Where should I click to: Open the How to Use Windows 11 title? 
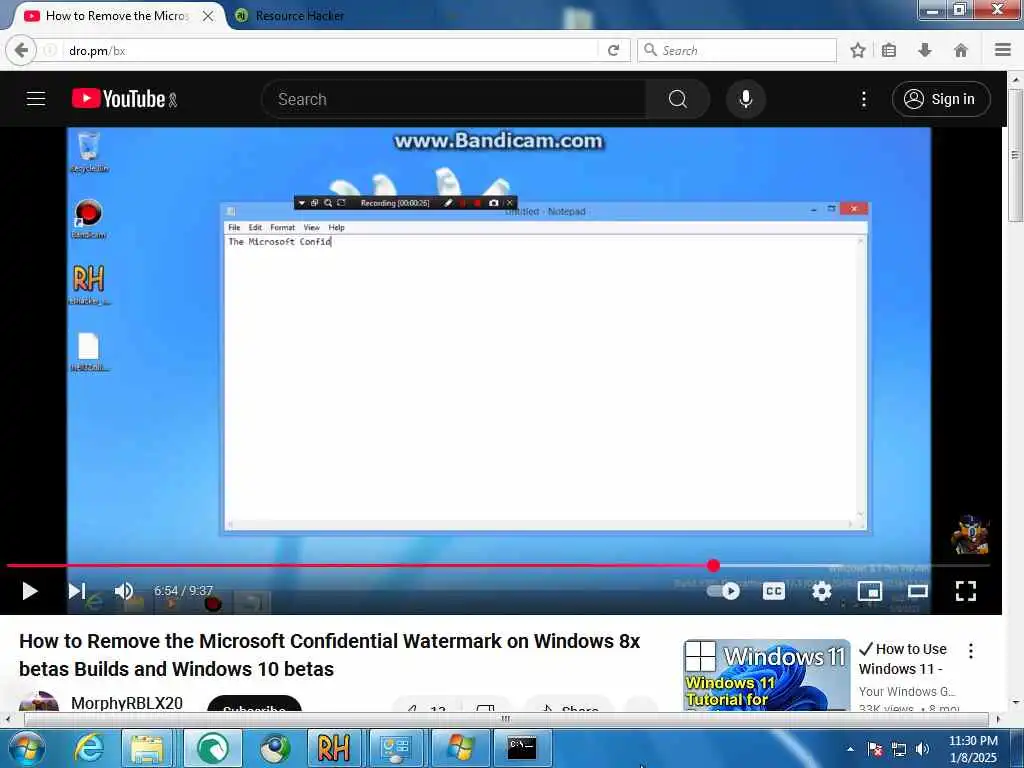(x=904, y=659)
